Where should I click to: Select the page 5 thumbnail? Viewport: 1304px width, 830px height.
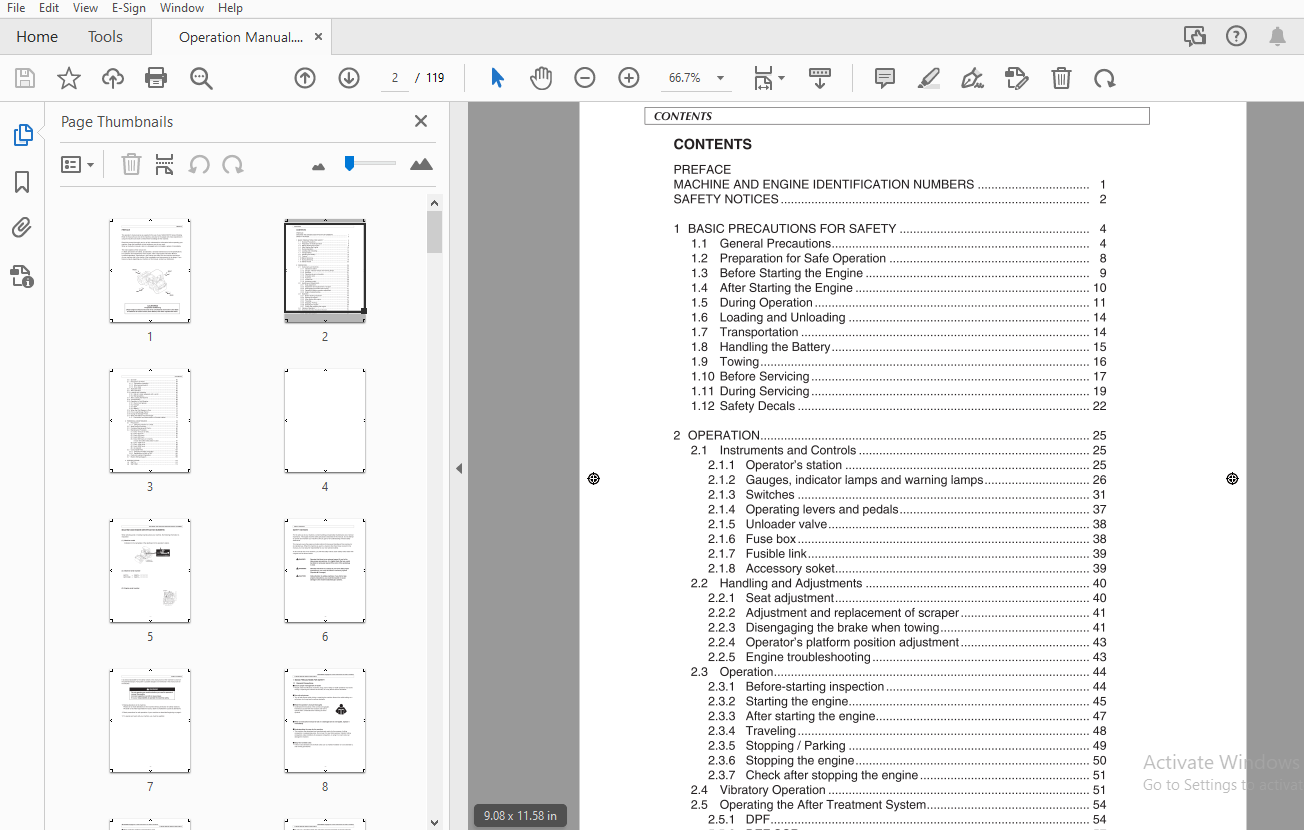click(x=150, y=571)
